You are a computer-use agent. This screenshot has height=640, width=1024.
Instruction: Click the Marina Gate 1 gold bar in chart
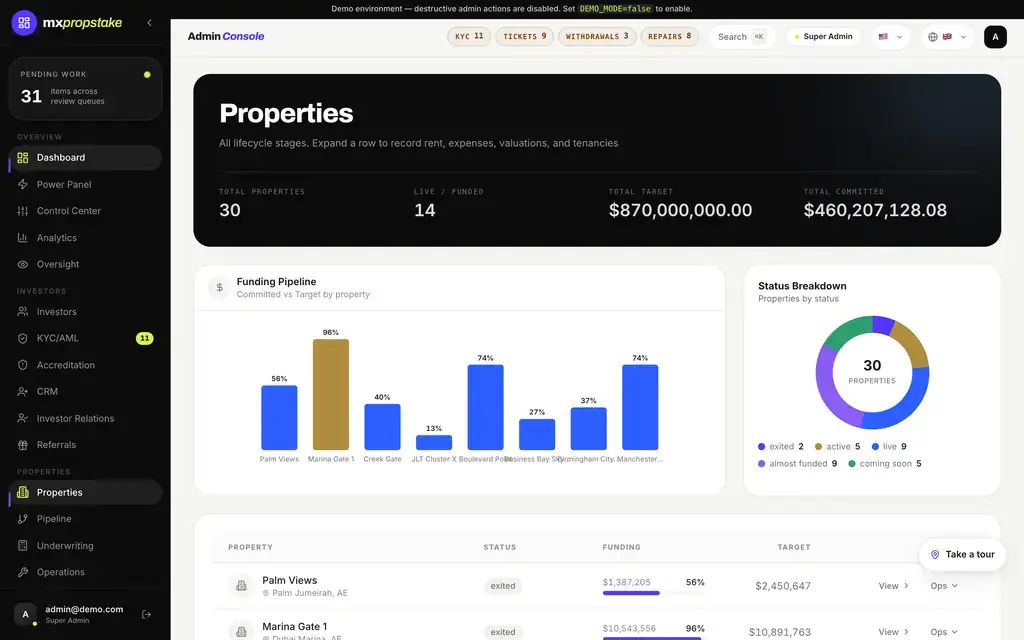click(330, 394)
